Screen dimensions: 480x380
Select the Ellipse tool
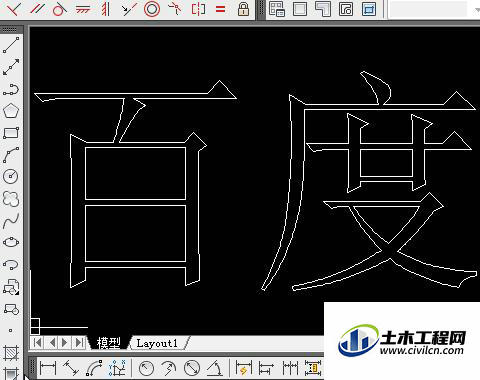(x=11, y=242)
